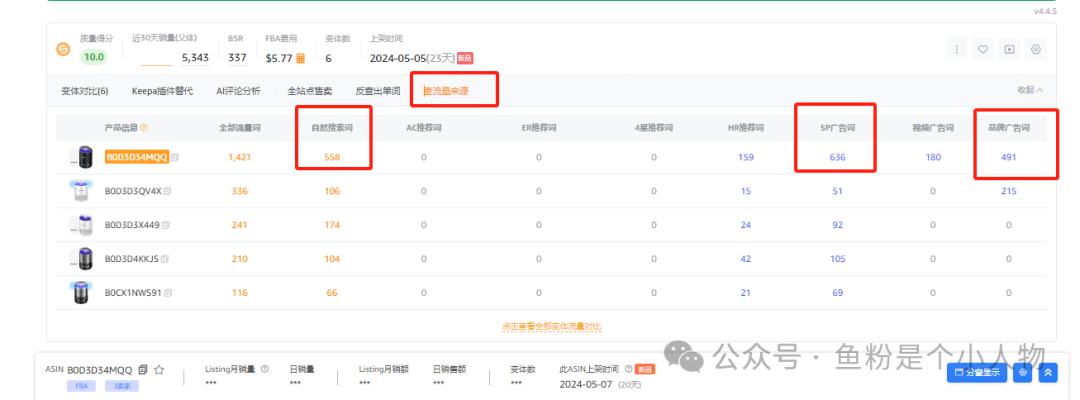Star the ASIN in the bottom bar
The image size is (1080, 400).
160,370
